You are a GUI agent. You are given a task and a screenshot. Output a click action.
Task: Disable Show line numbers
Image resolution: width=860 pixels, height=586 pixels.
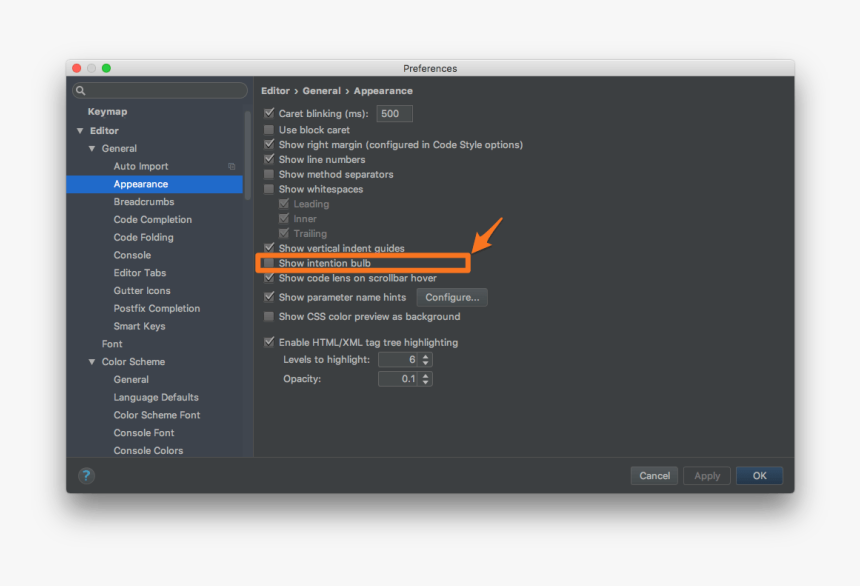268,159
